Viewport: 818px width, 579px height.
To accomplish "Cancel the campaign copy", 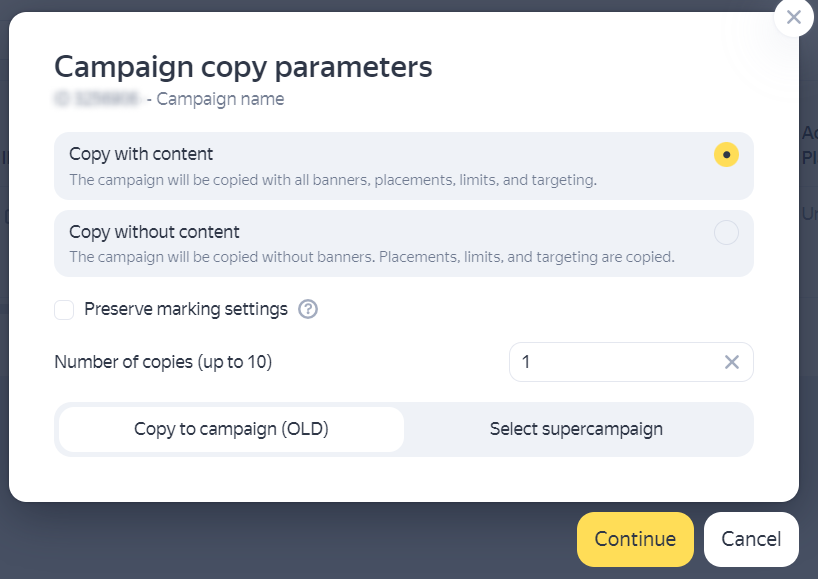I will coord(750,539).
